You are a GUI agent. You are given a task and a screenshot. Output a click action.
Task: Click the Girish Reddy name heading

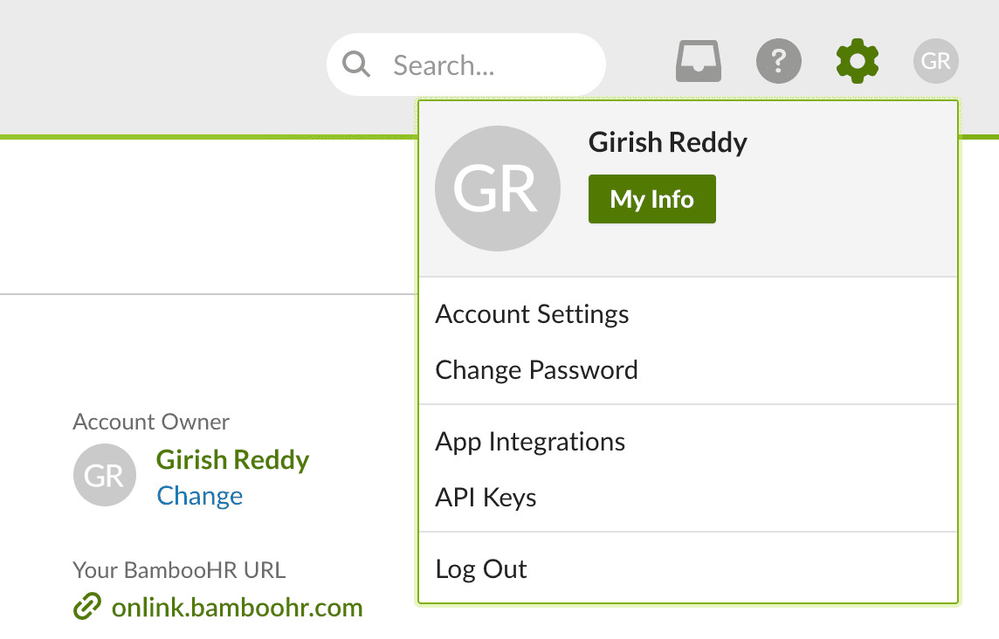click(x=667, y=142)
